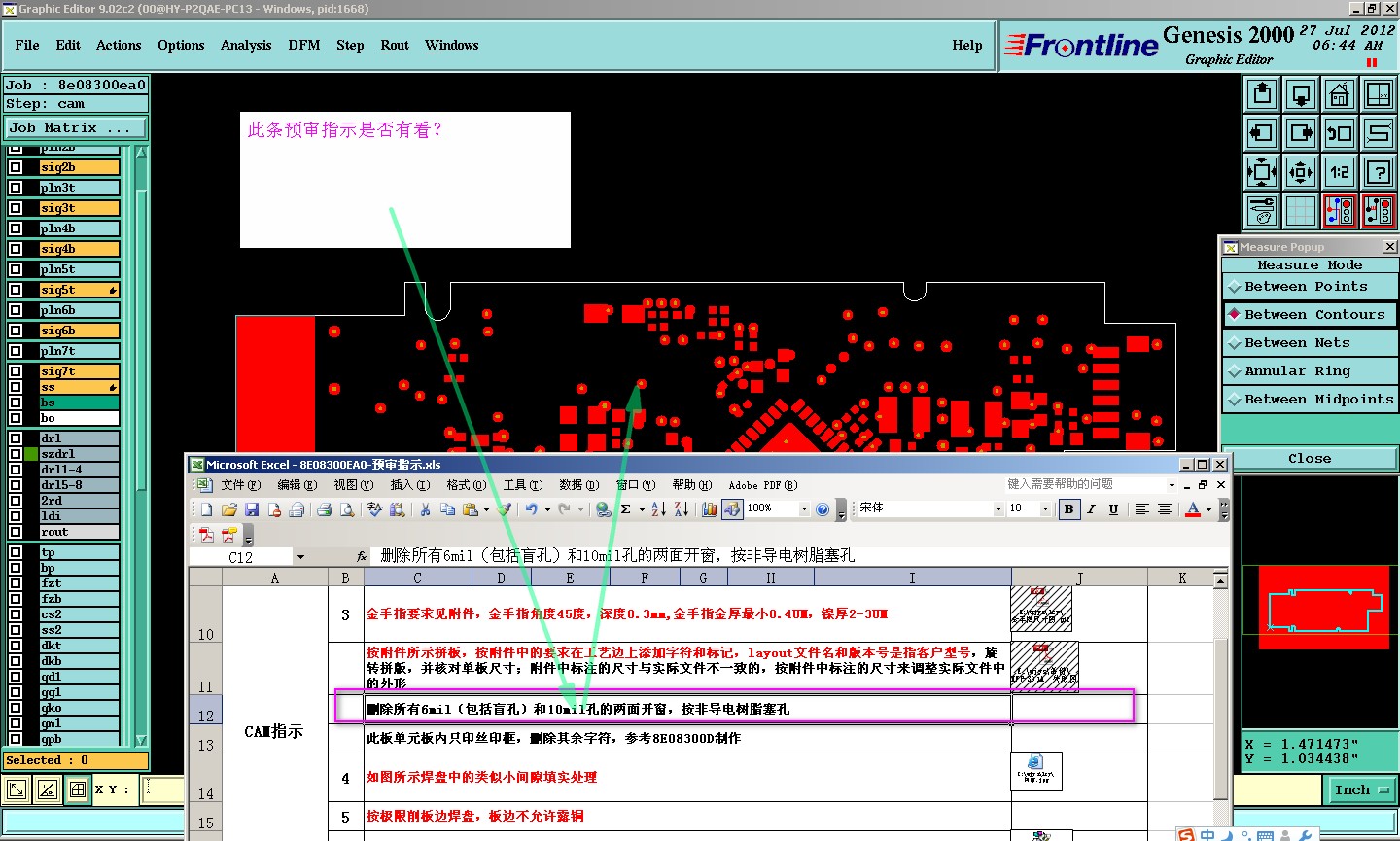Open the font name dropdown in Excel
Viewport: 1400px width, 841px height.
(x=998, y=509)
